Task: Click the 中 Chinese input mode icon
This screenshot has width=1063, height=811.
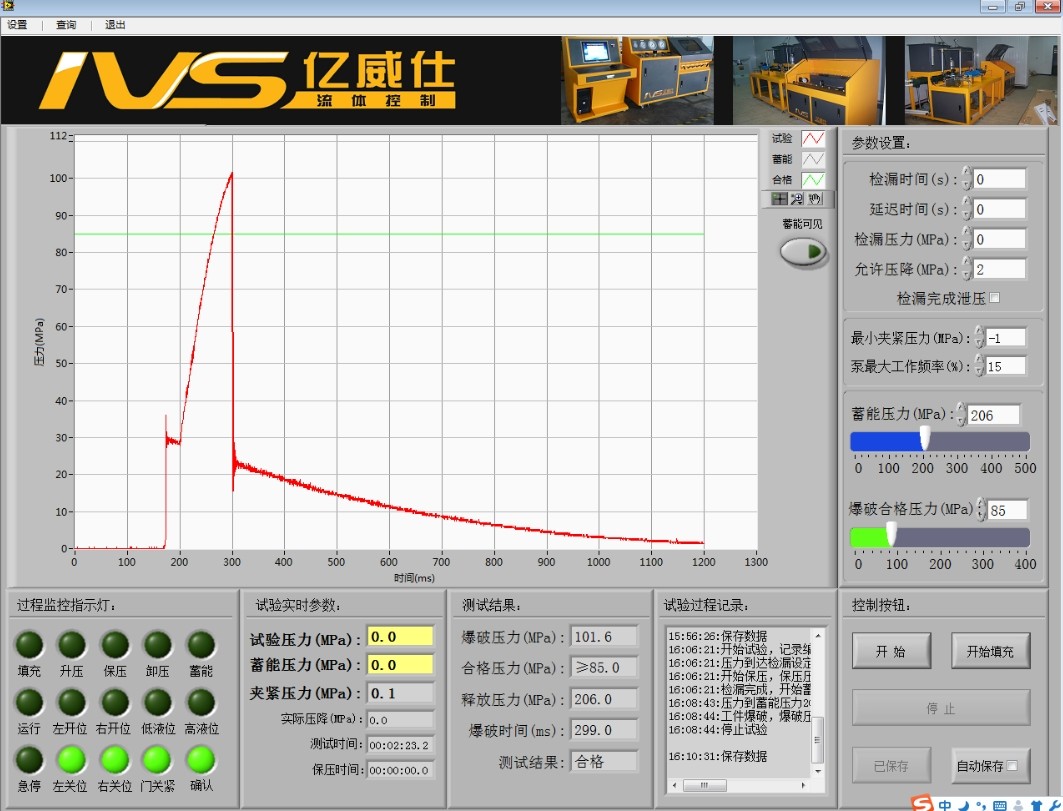Action: tap(944, 803)
